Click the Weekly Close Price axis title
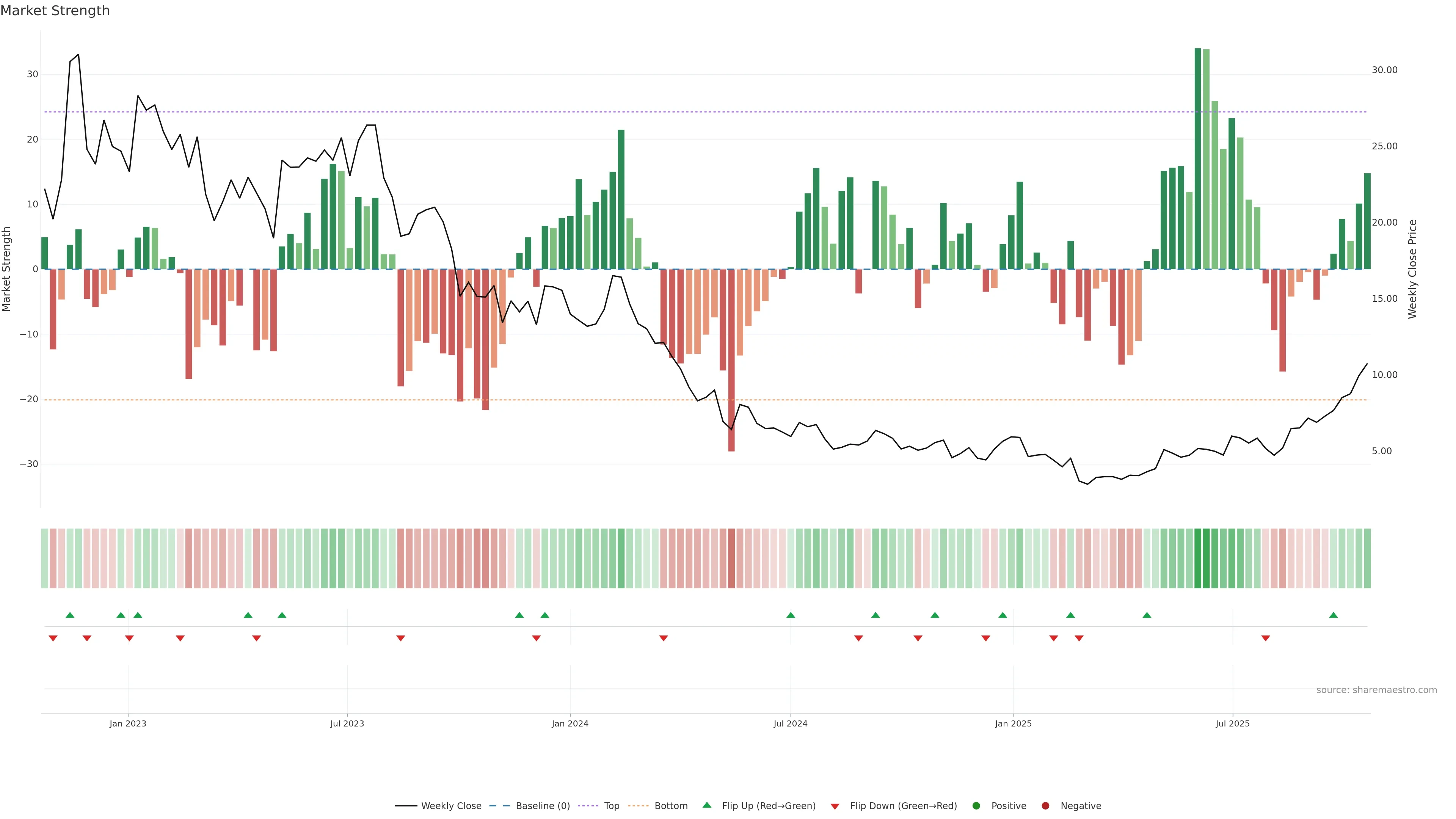Screen dimensions: 1456x819 tap(1412, 269)
